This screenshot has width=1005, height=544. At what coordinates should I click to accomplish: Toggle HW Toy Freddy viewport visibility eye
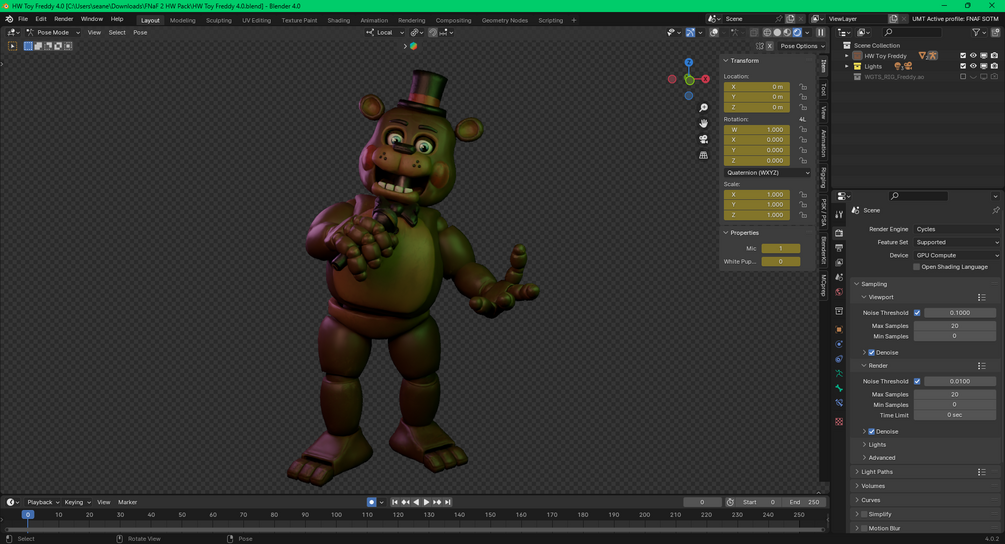(973, 56)
